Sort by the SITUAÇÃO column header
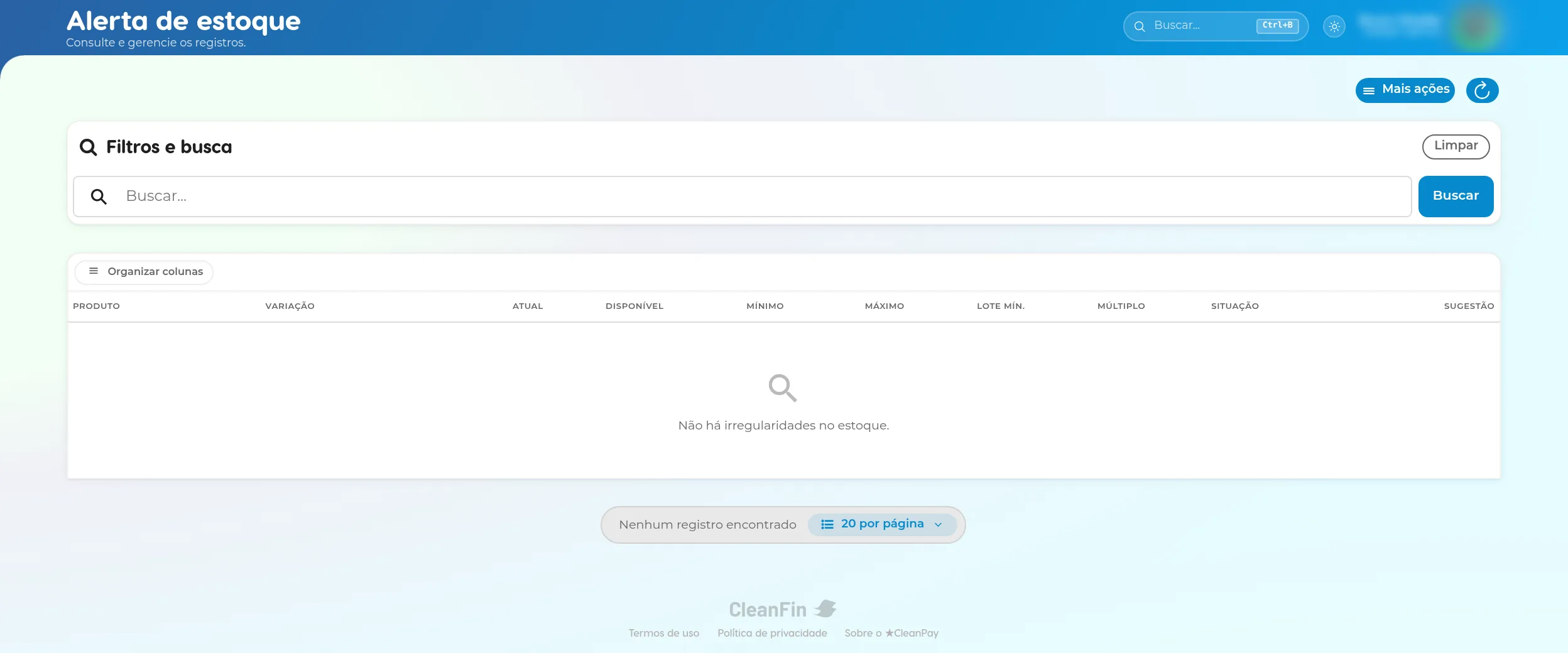Screen dimensions: 1568x653 (x=1235, y=306)
